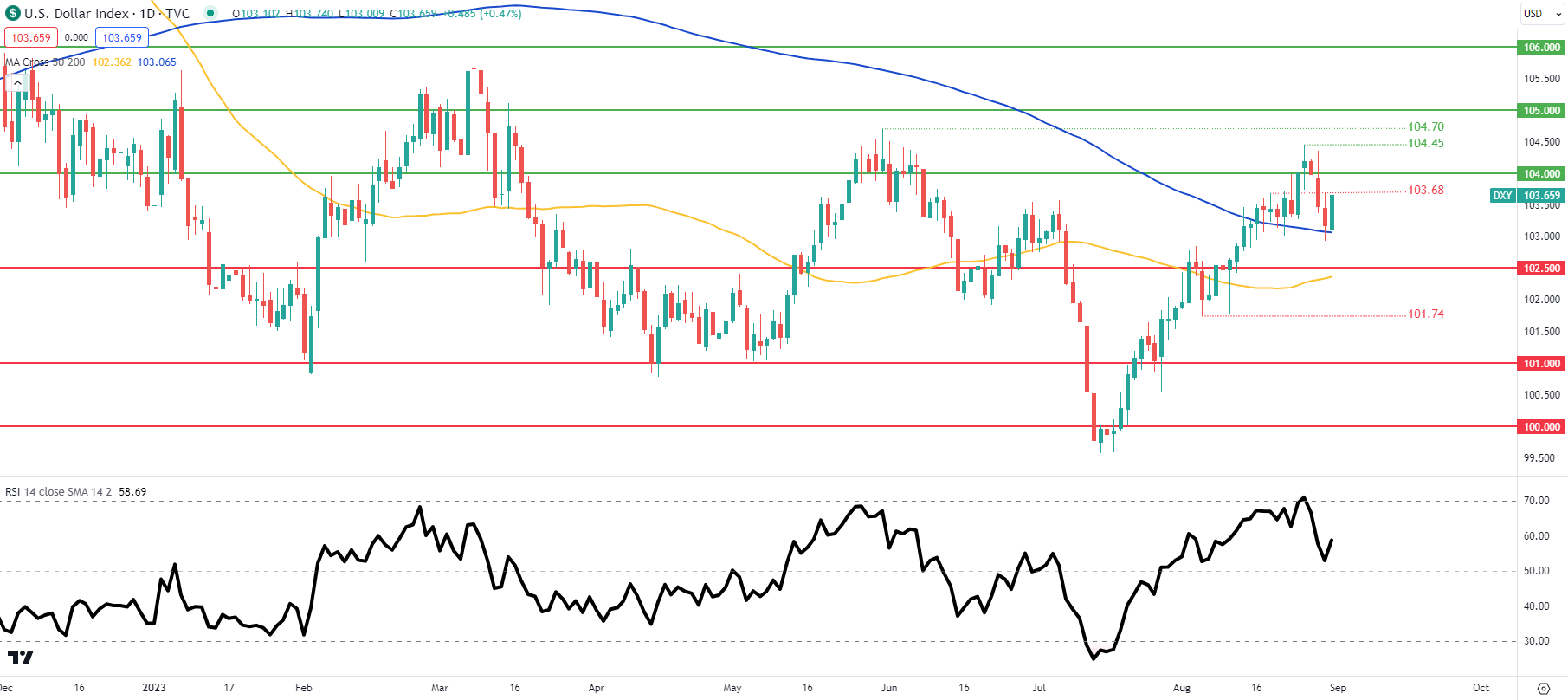Click the RSI value 58.69
The height and width of the screenshot is (700, 1568).
[132, 491]
